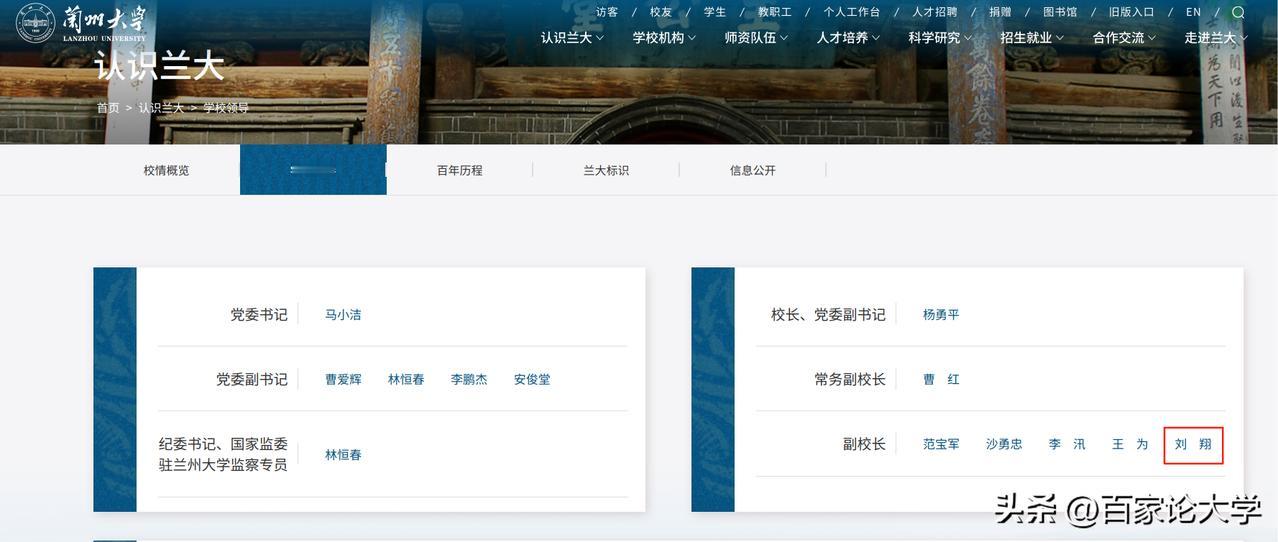Viewport: 1278px width, 542px height.
Task: Expand the 师资队伍 navigation menu
Action: (x=756, y=38)
